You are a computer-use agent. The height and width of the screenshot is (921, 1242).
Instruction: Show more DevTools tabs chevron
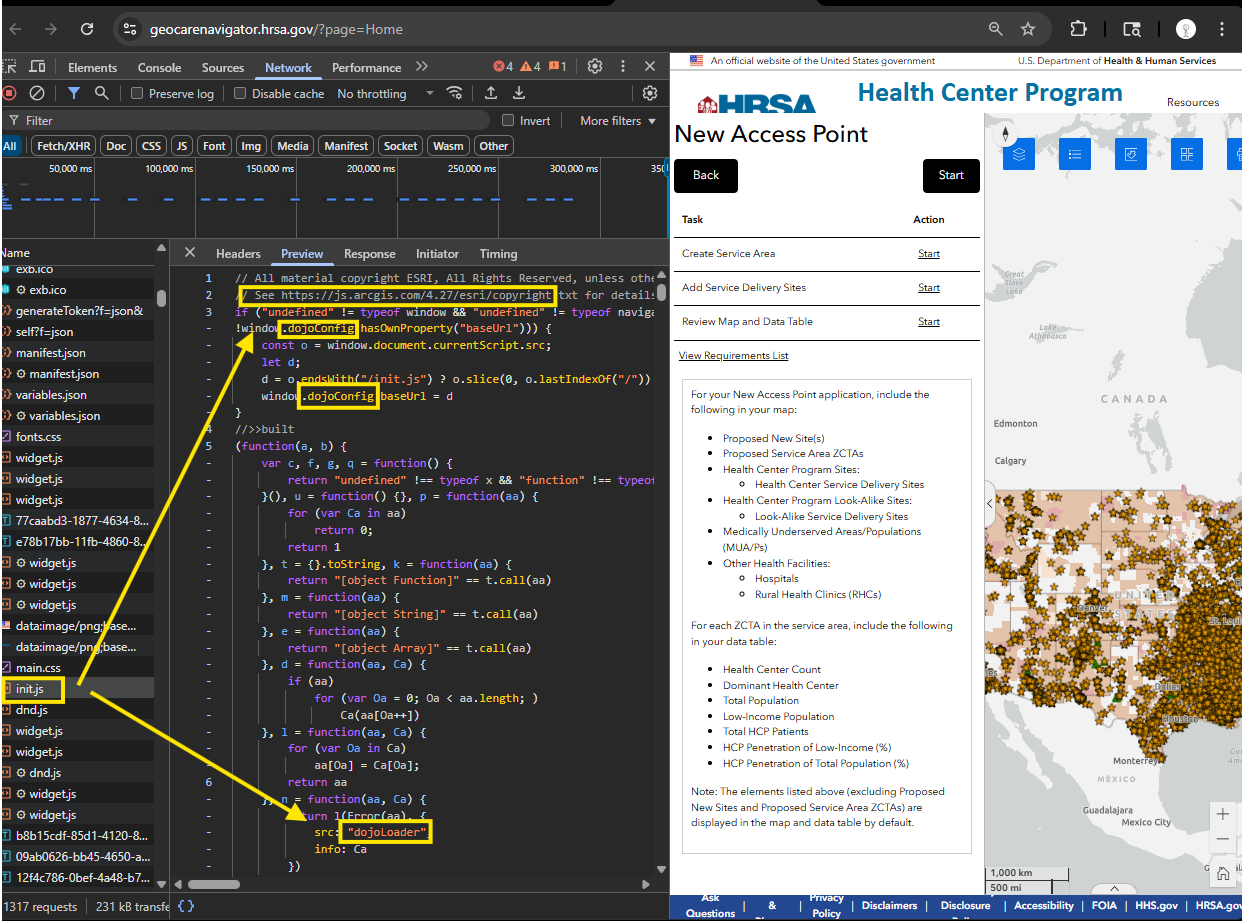[422, 67]
